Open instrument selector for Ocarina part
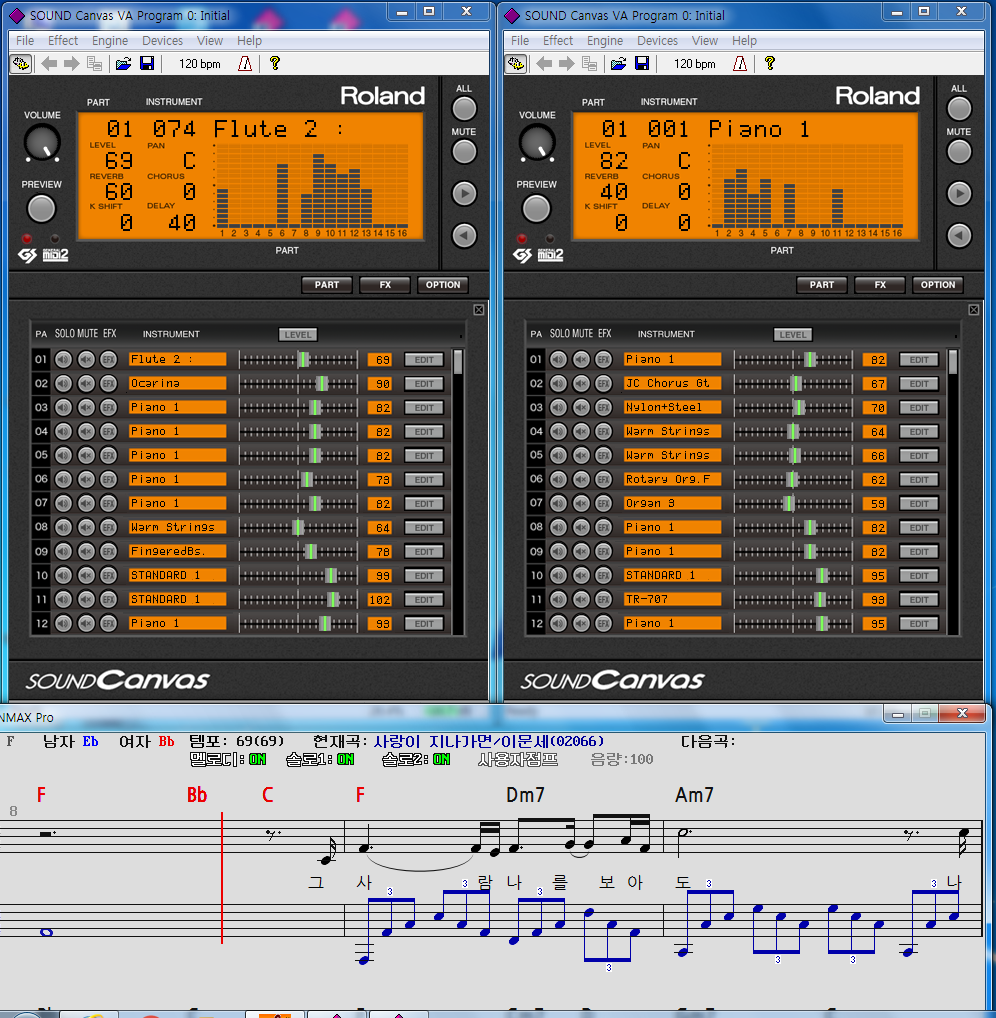Viewport: 996px width, 1018px height. [x=177, y=383]
